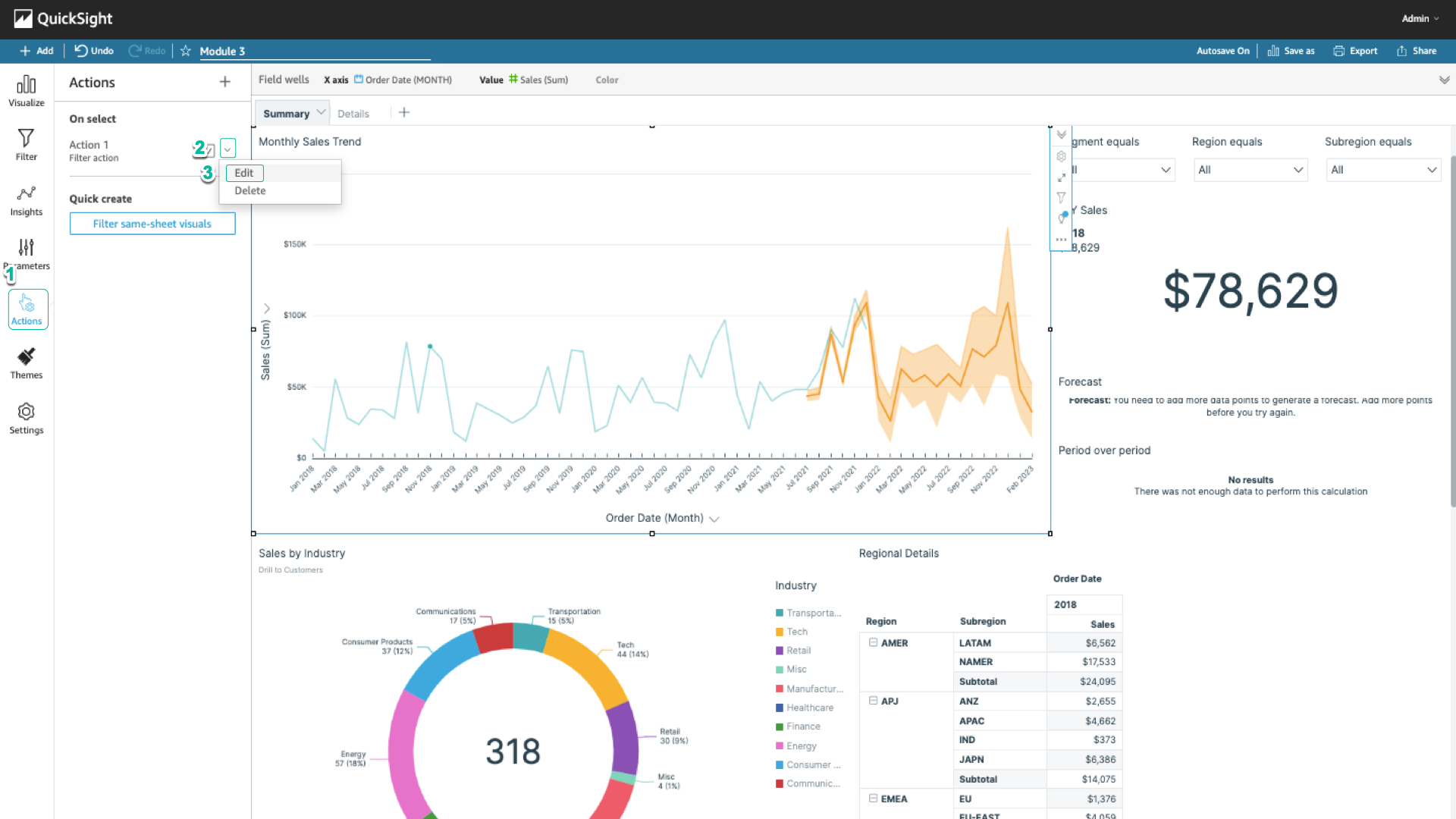The image size is (1456, 819).
Task: Toggle Autosave On
Action: click(x=1223, y=51)
